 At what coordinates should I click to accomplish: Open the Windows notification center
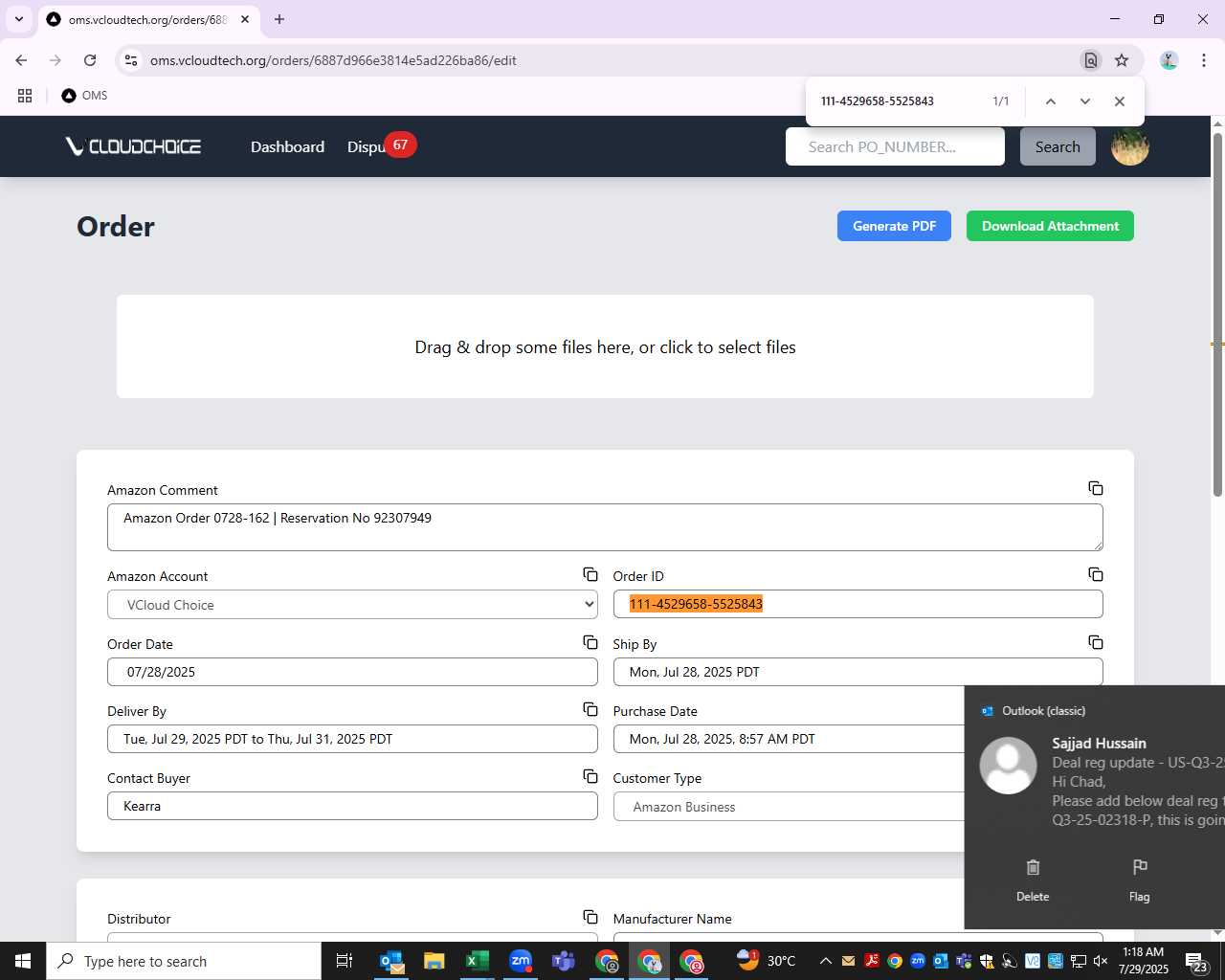pyautogui.click(x=1196, y=961)
